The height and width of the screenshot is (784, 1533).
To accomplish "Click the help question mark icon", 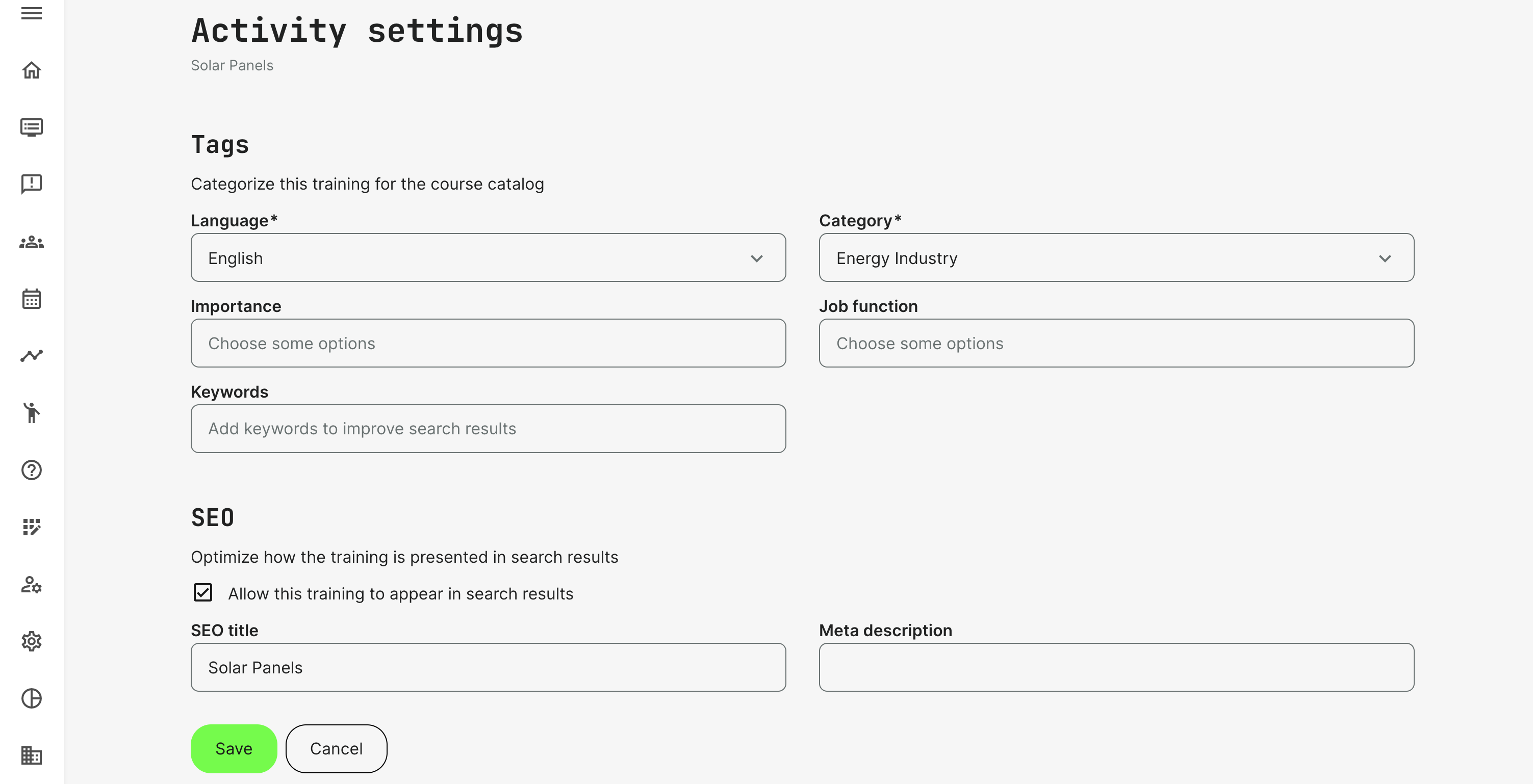I will point(32,470).
